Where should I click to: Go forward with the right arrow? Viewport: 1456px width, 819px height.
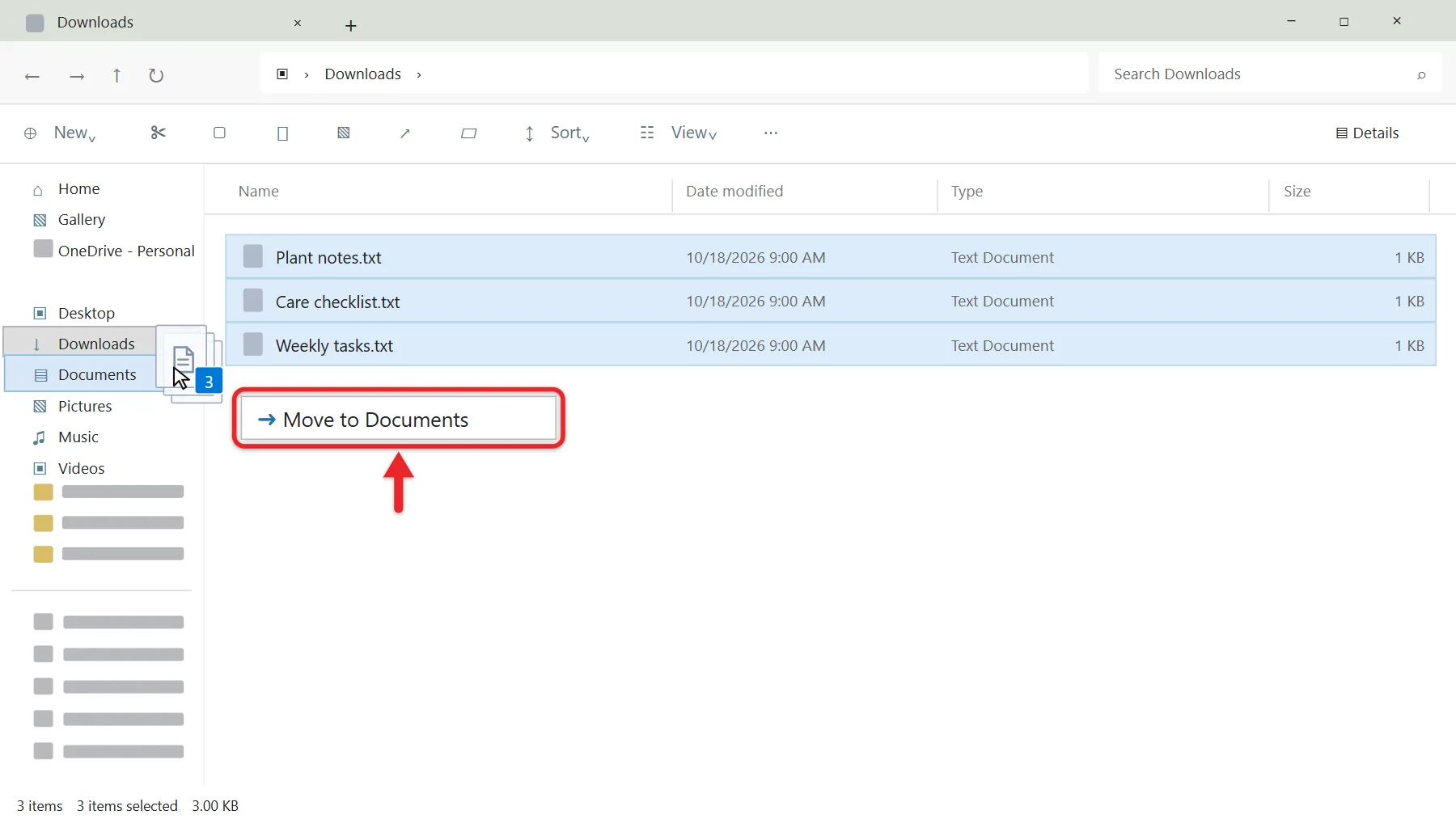tap(77, 76)
